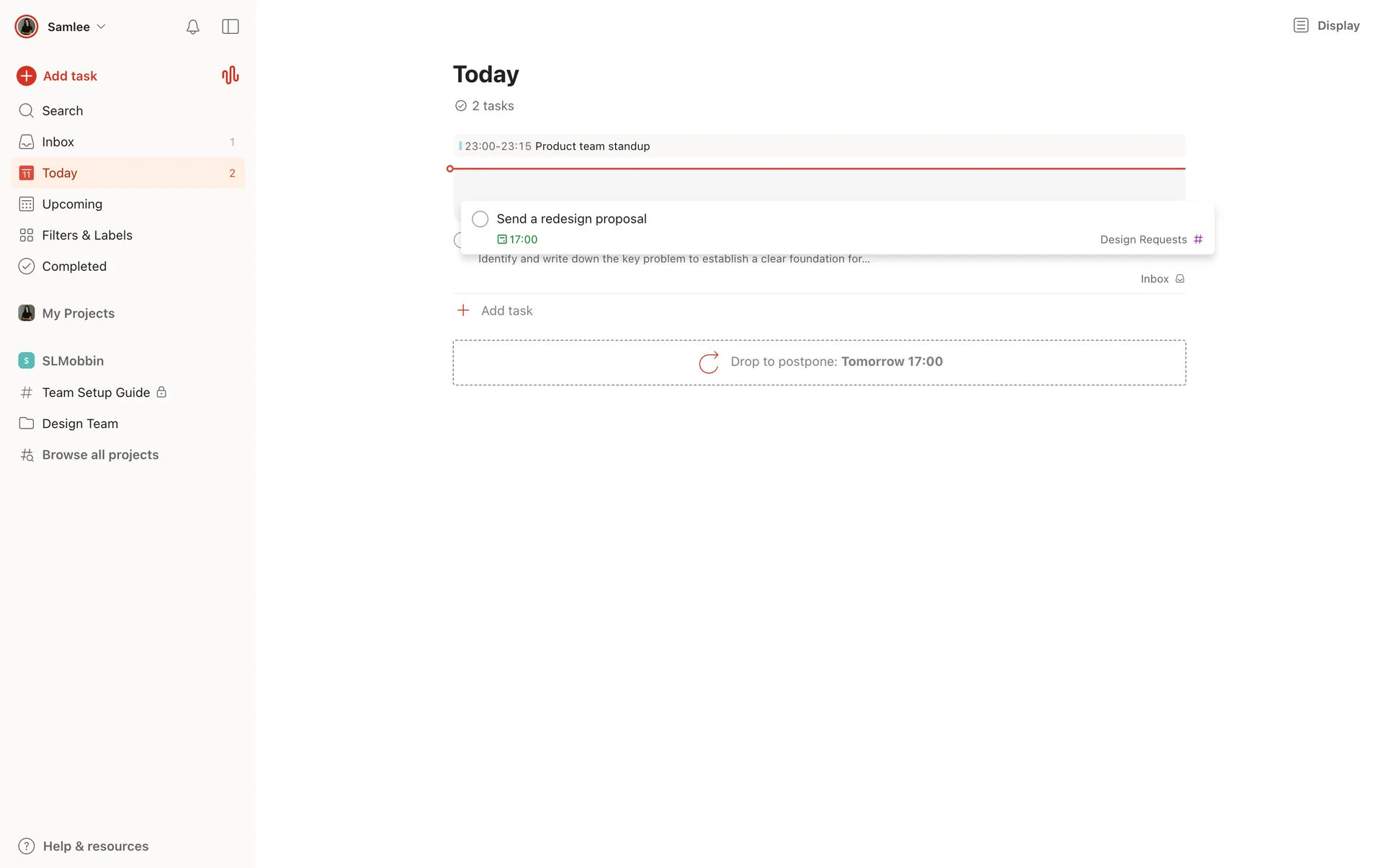
Task: Open the Product team standup event
Action: pos(592,146)
